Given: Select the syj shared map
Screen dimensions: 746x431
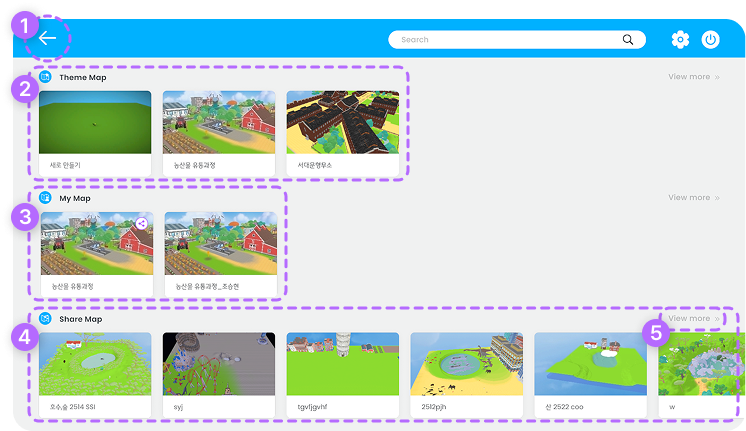Looking at the screenshot, I should click(x=219, y=374).
